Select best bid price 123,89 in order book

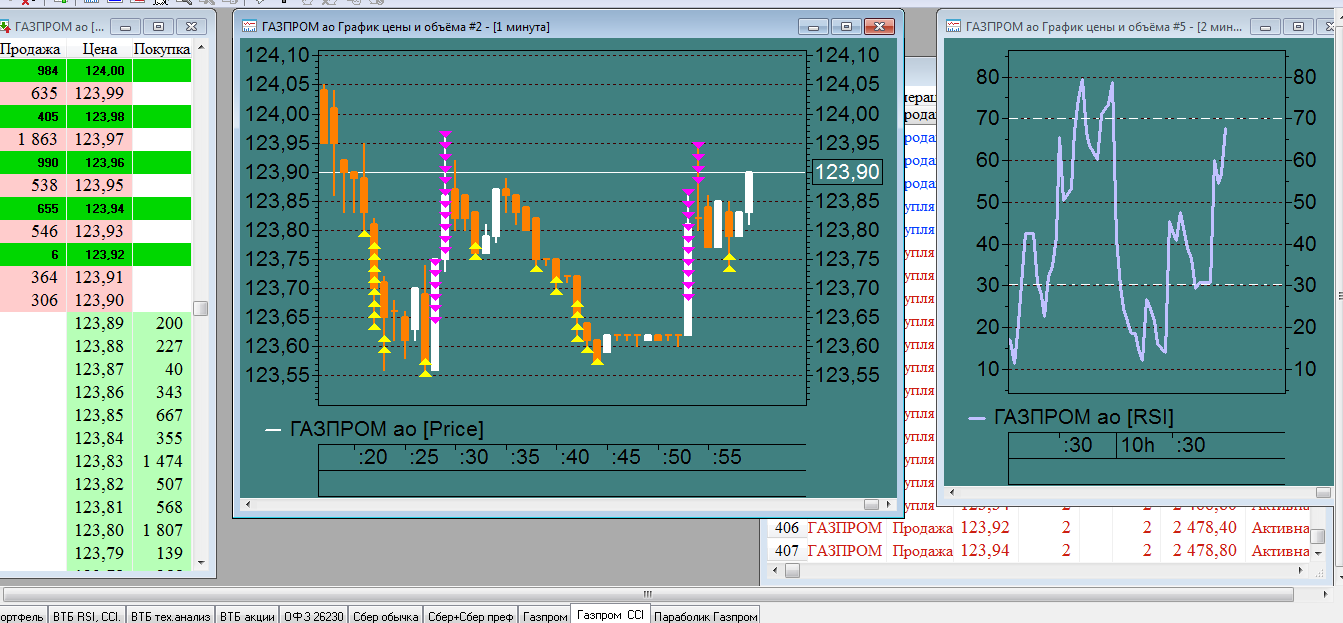point(99,324)
